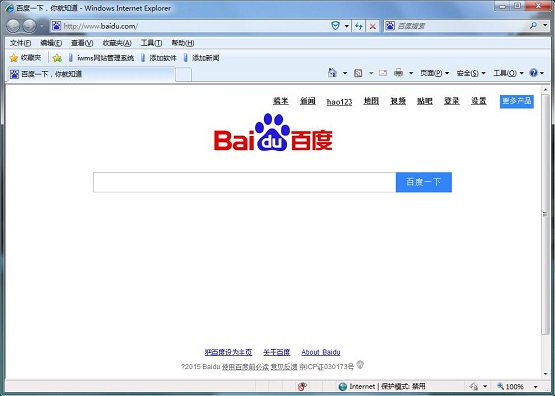Open iwms网站管理系统 favorite link
The height and width of the screenshot is (396, 555).
click(102, 58)
